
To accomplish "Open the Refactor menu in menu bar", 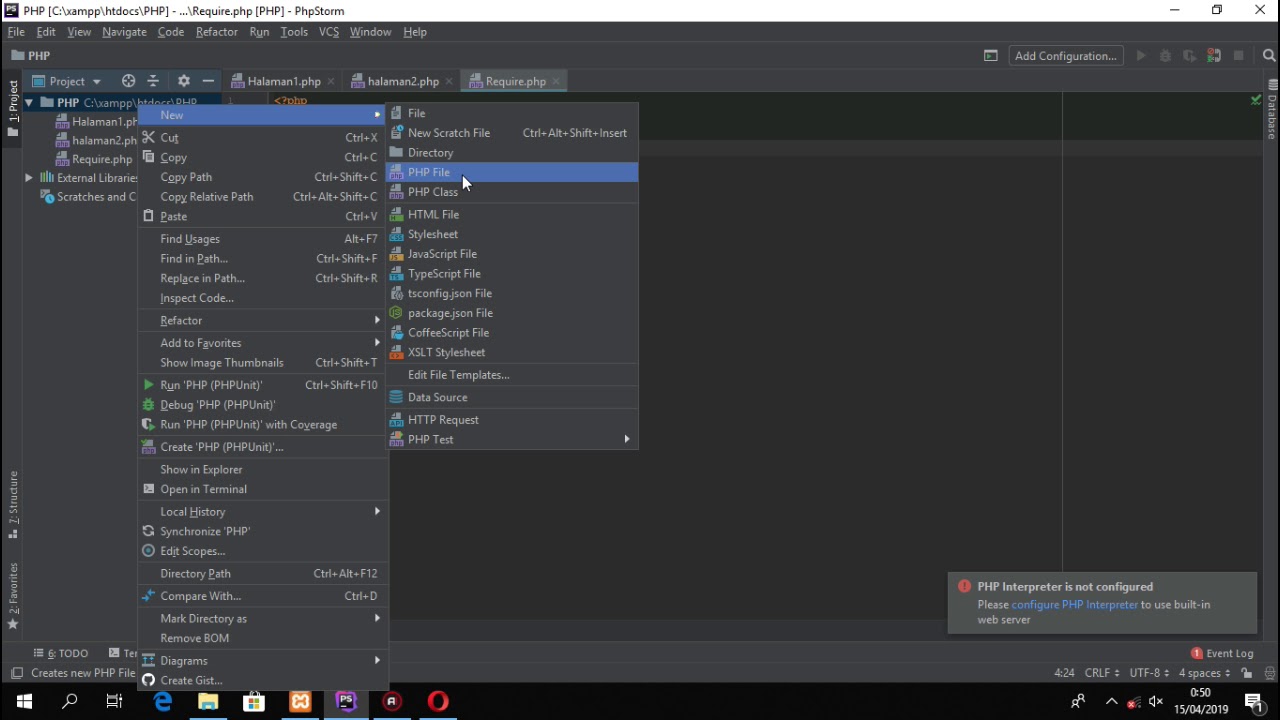I will click(x=217, y=32).
